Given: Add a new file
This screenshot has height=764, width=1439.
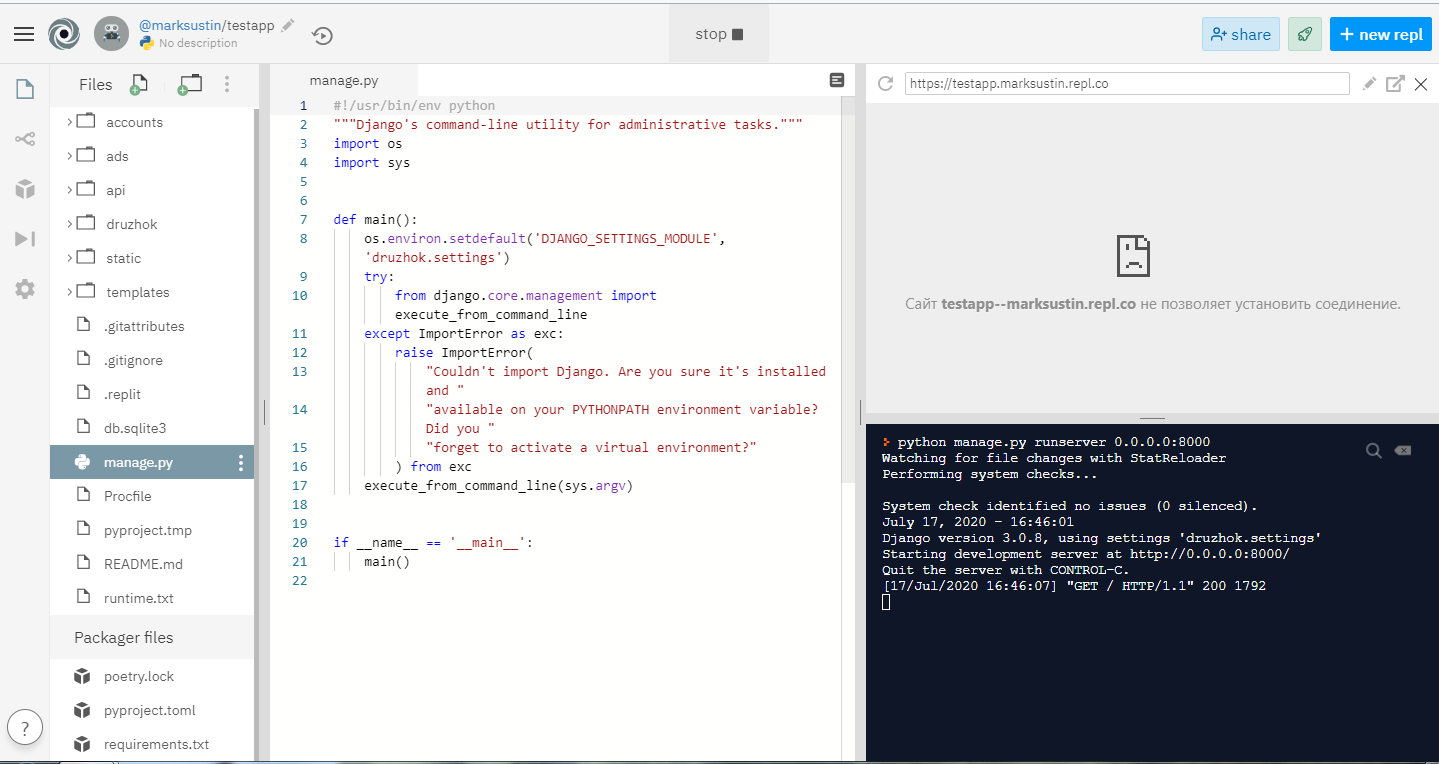Looking at the screenshot, I should 140,85.
